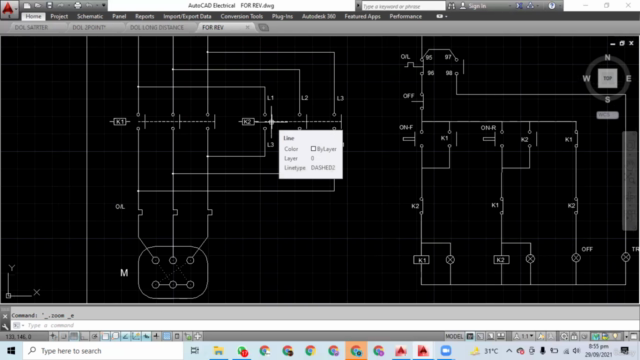The image size is (640, 360).
Task: Open the Help question mark icon
Action: [552, 6]
